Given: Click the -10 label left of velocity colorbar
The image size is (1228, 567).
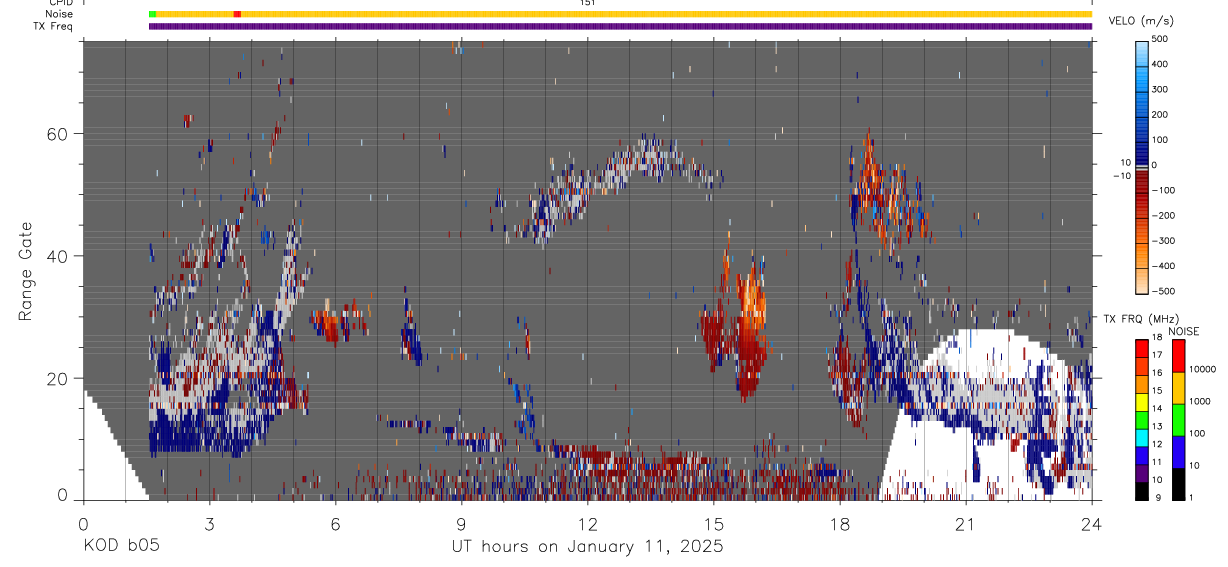Looking at the screenshot, I should click(1120, 175).
